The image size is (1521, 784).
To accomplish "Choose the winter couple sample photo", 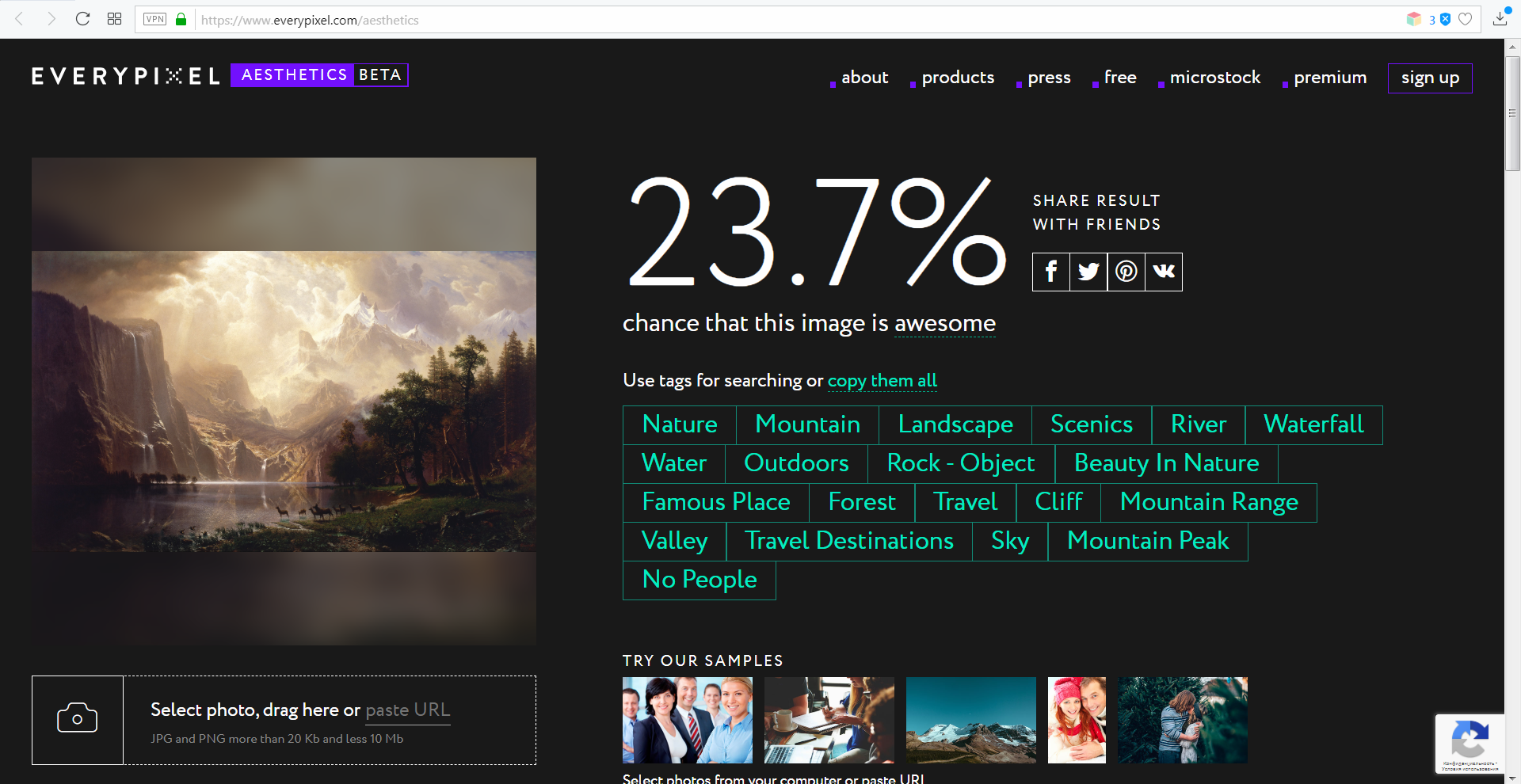I will click(1077, 720).
